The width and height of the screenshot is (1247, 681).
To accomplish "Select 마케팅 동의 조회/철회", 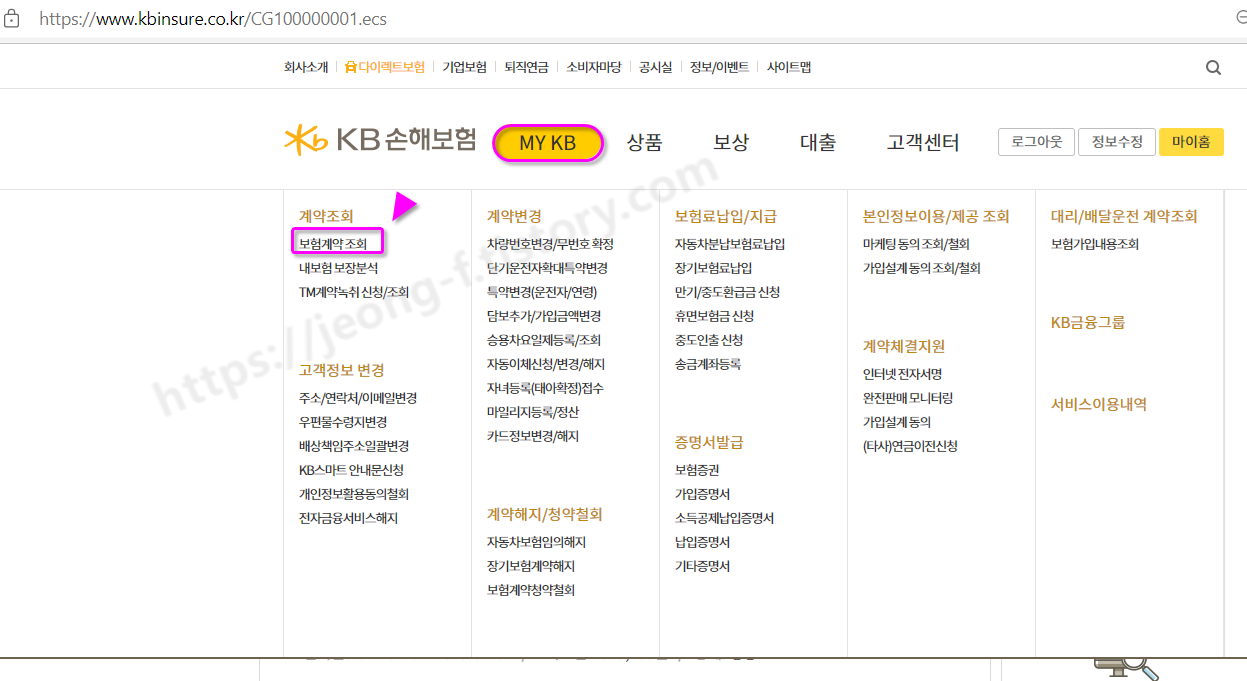I will [916, 244].
